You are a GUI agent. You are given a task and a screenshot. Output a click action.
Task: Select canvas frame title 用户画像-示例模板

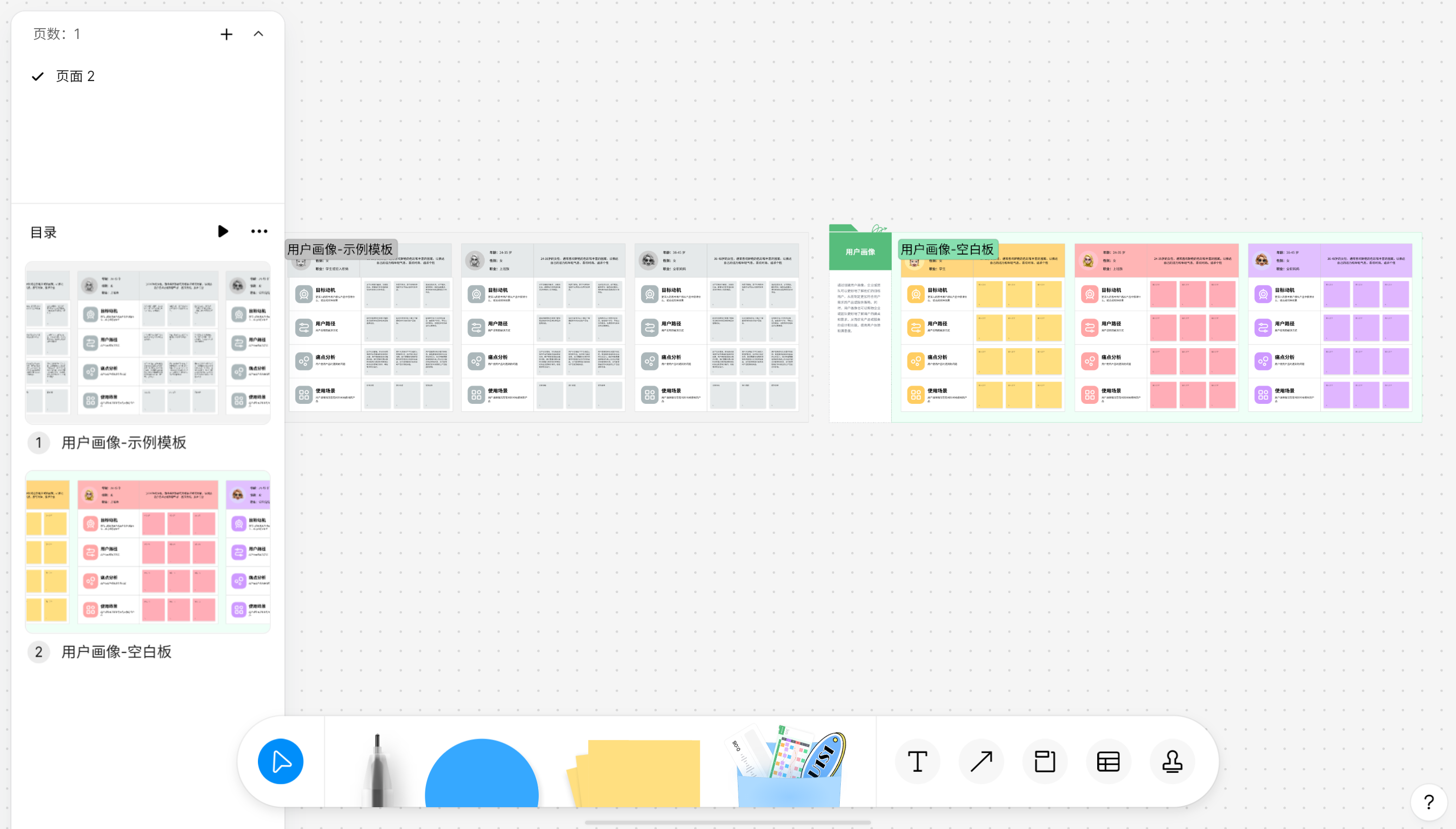pyautogui.click(x=340, y=249)
